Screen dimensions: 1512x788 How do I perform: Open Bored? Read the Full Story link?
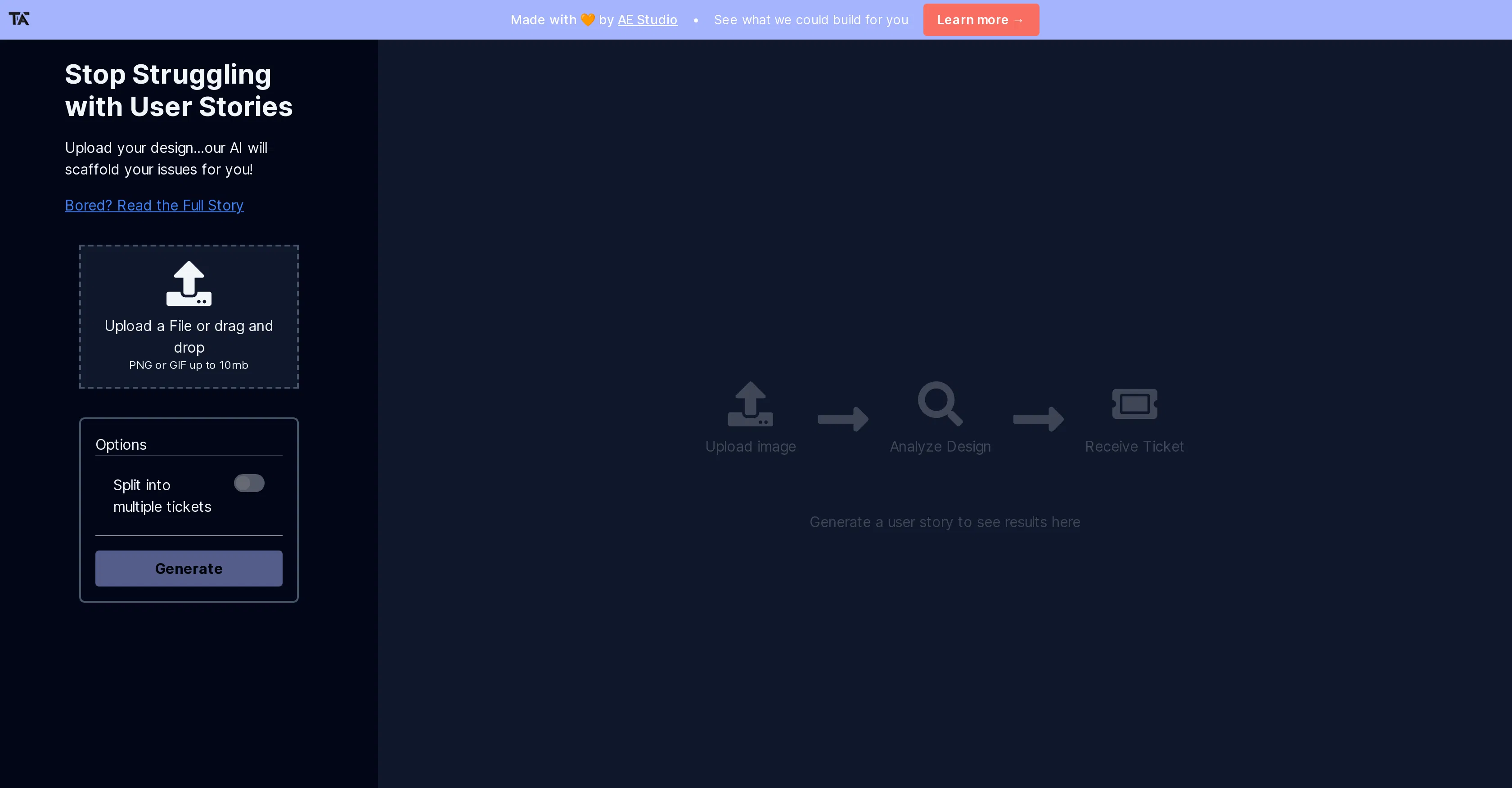(154, 206)
